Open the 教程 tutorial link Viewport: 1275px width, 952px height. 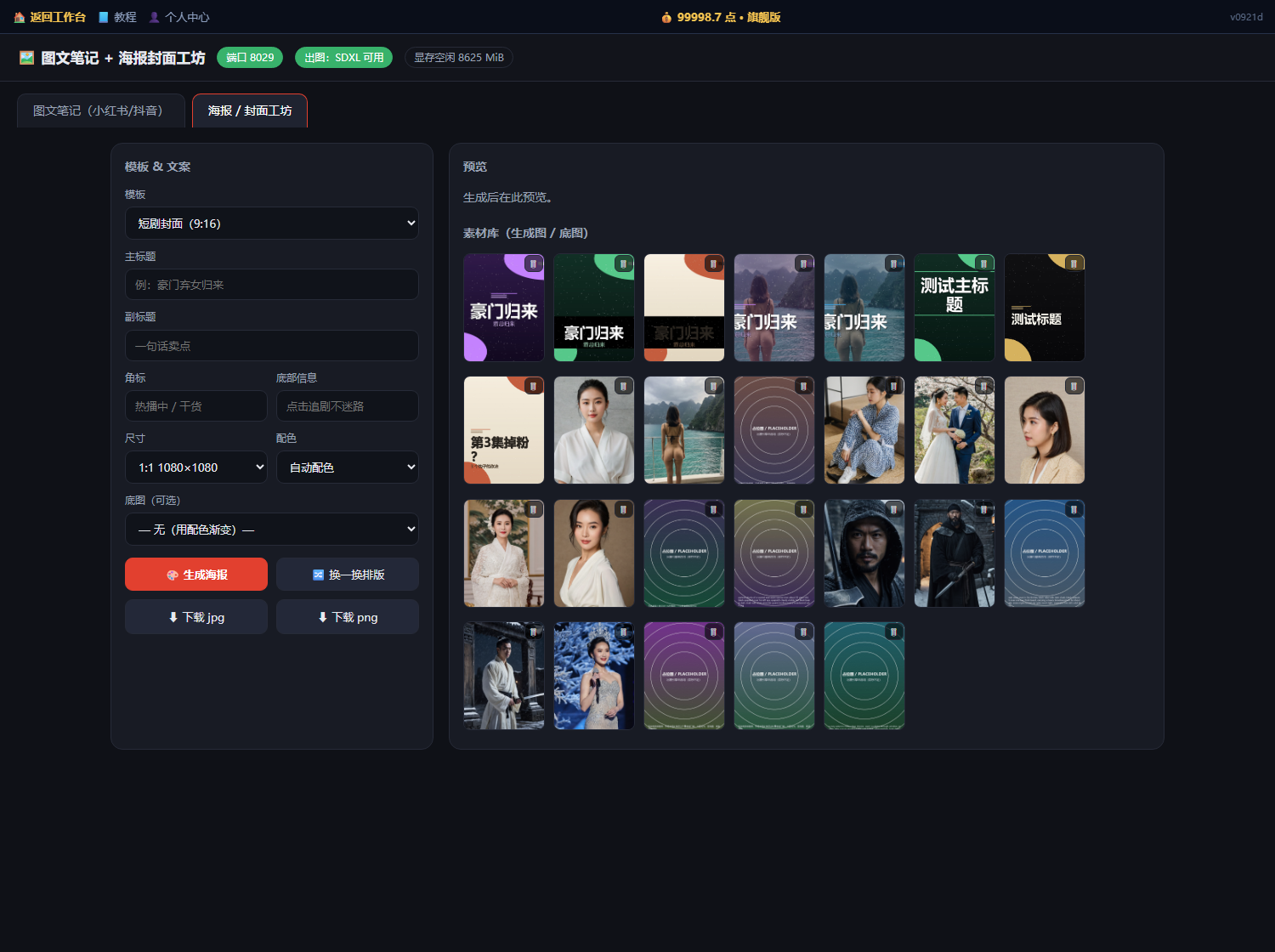[117, 17]
